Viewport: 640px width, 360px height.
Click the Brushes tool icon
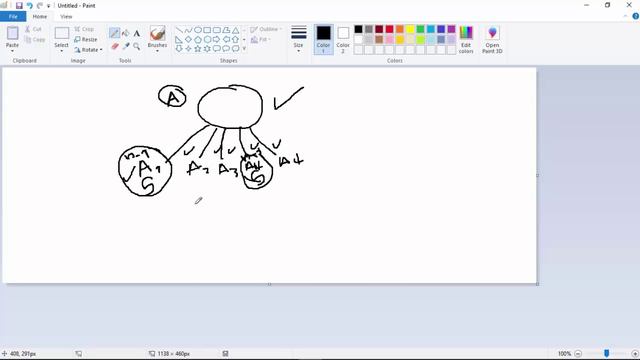[x=158, y=33]
